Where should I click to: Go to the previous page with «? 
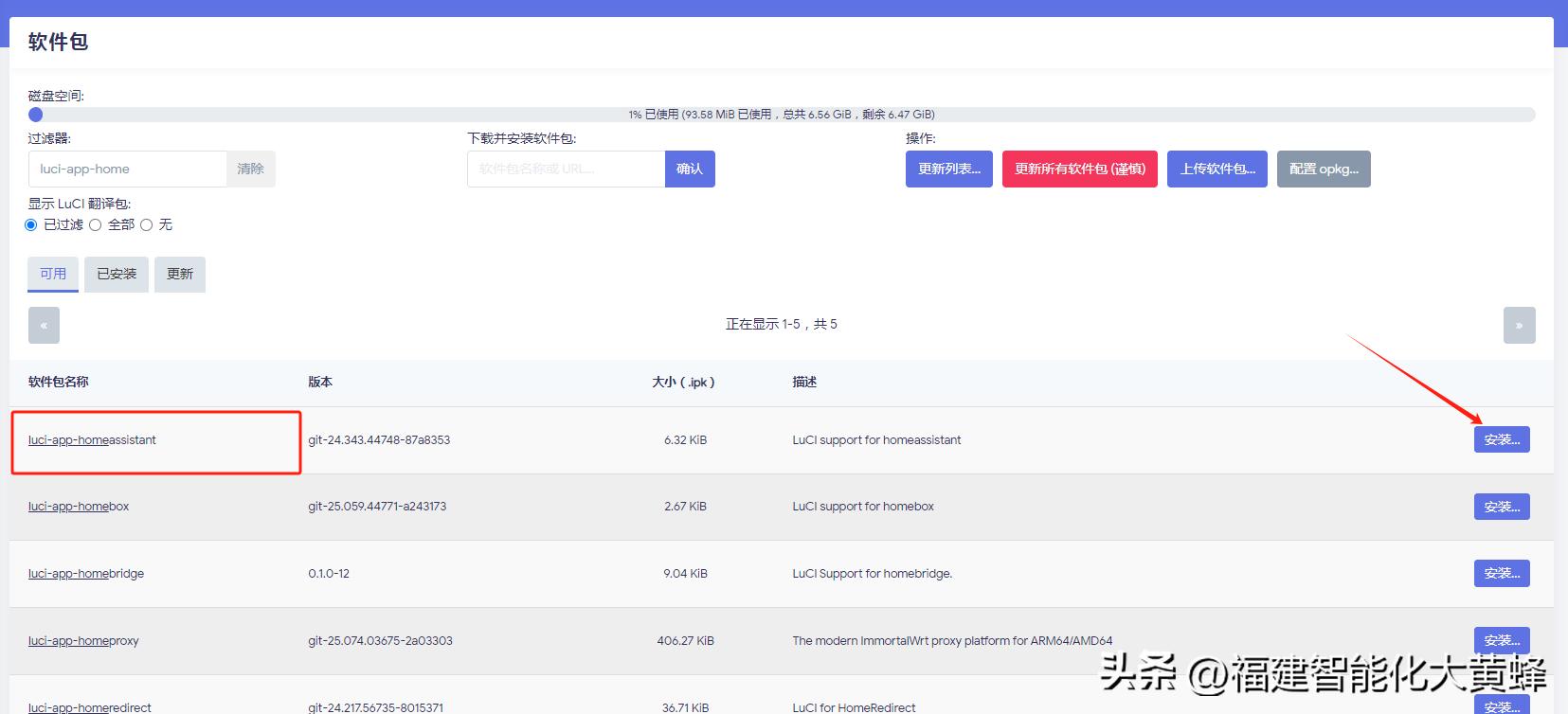click(44, 325)
